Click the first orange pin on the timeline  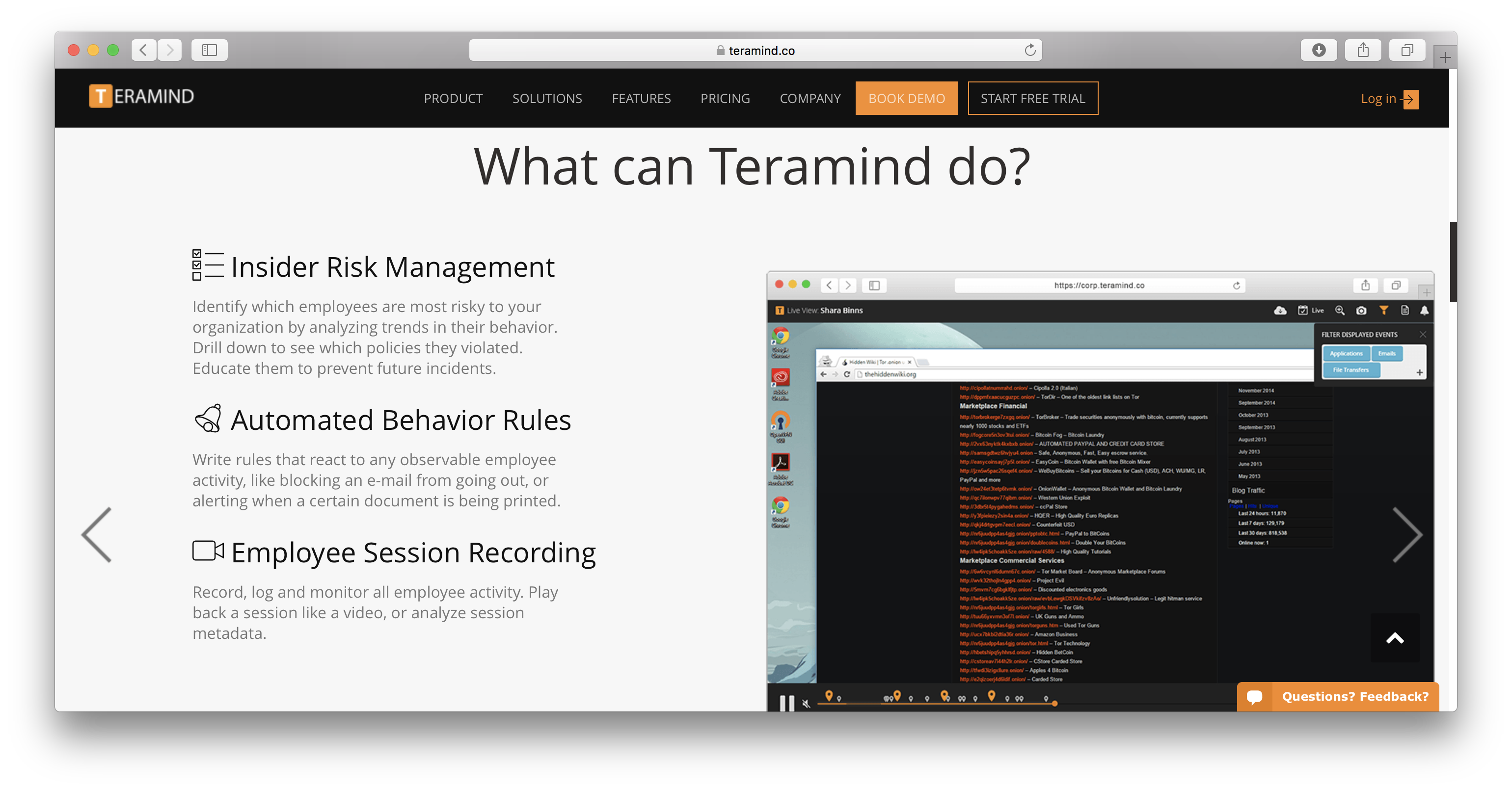829,696
